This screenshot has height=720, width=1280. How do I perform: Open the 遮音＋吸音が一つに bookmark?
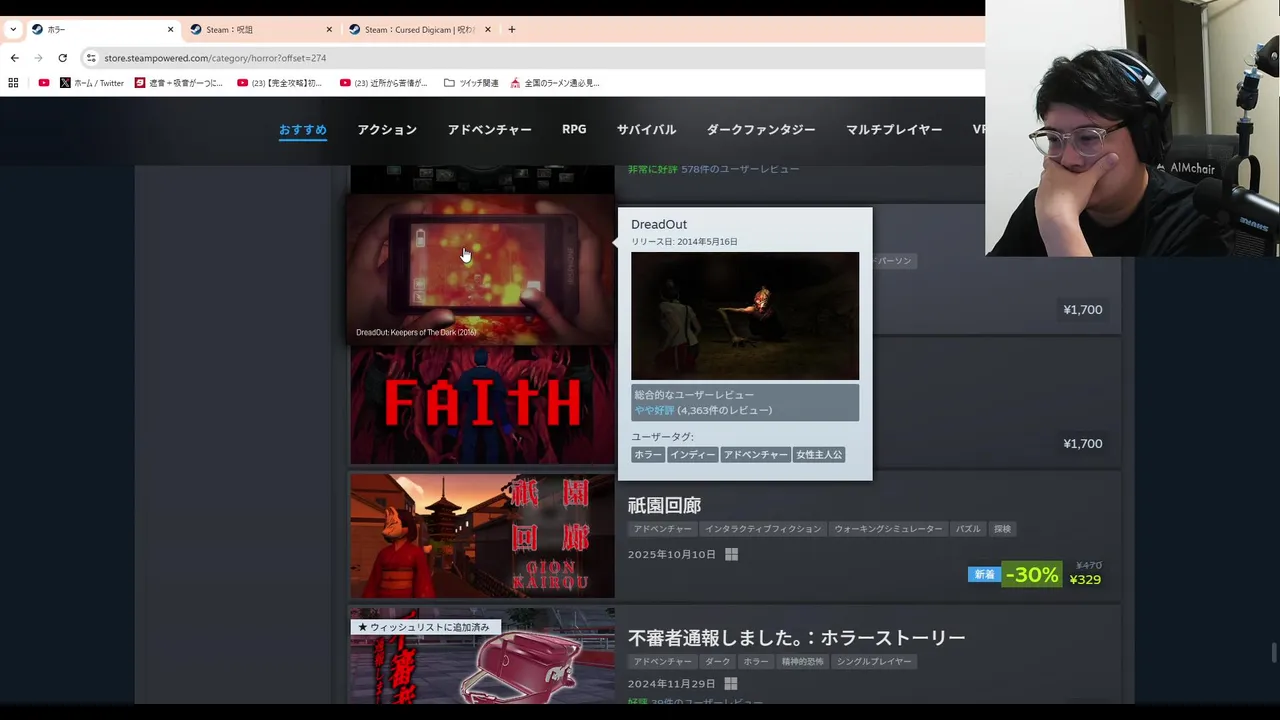click(179, 83)
